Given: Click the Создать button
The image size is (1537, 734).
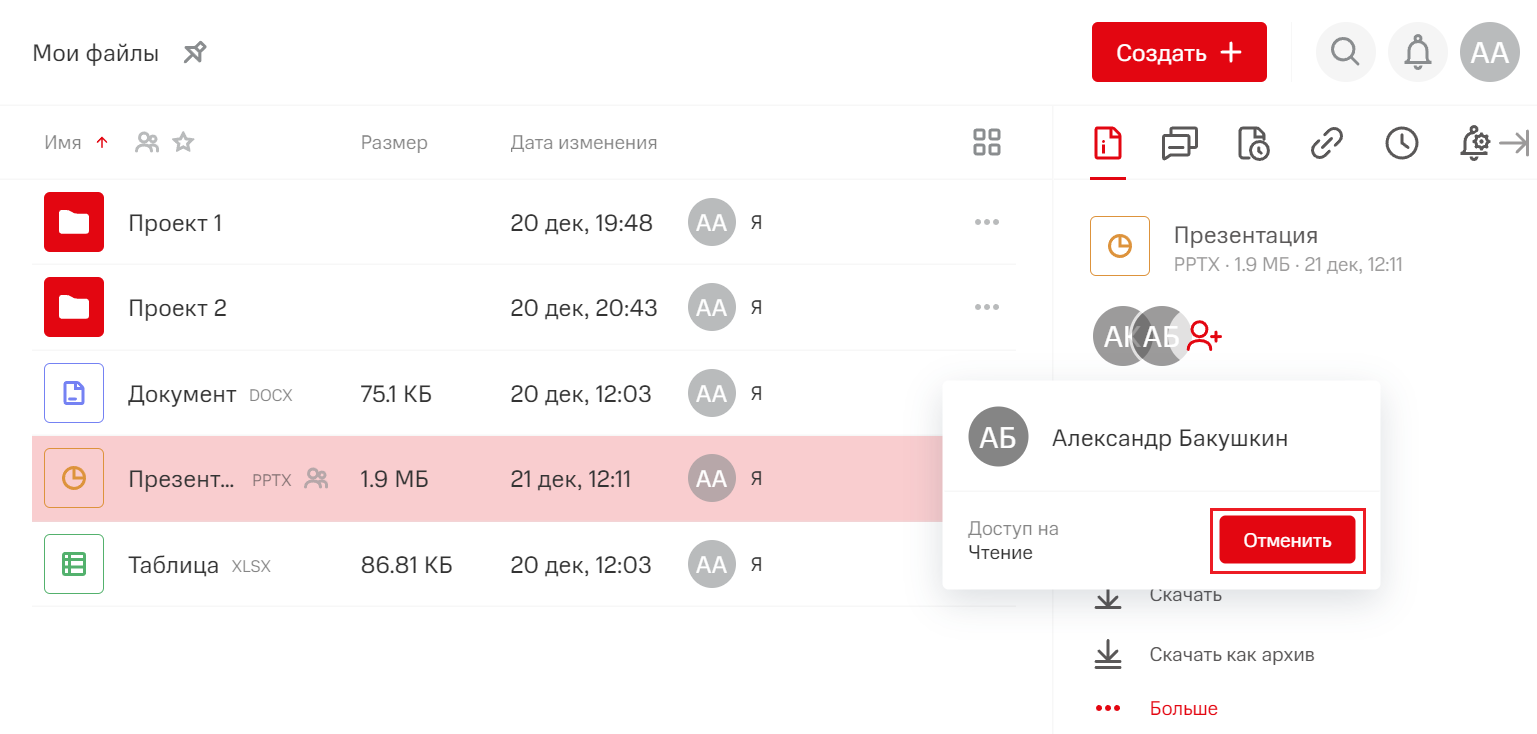Looking at the screenshot, I should [1179, 52].
